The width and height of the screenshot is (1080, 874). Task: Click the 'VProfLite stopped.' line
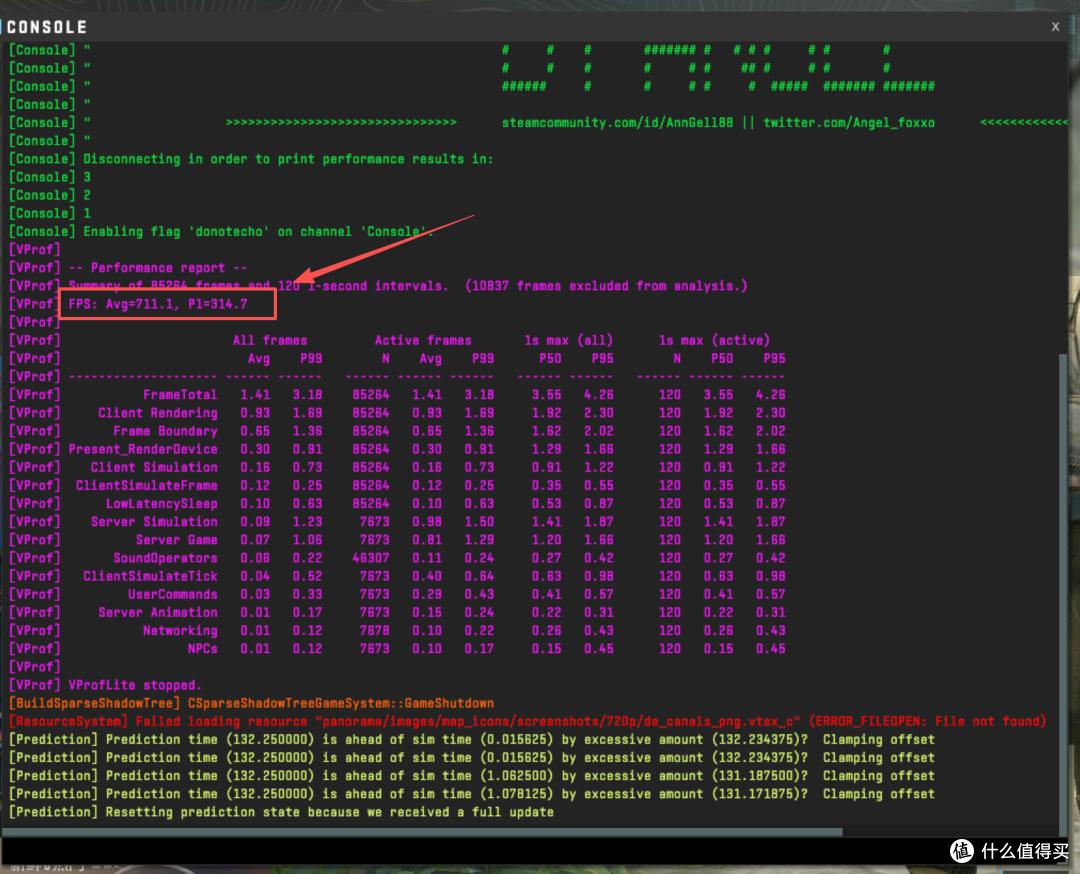pos(135,685)
